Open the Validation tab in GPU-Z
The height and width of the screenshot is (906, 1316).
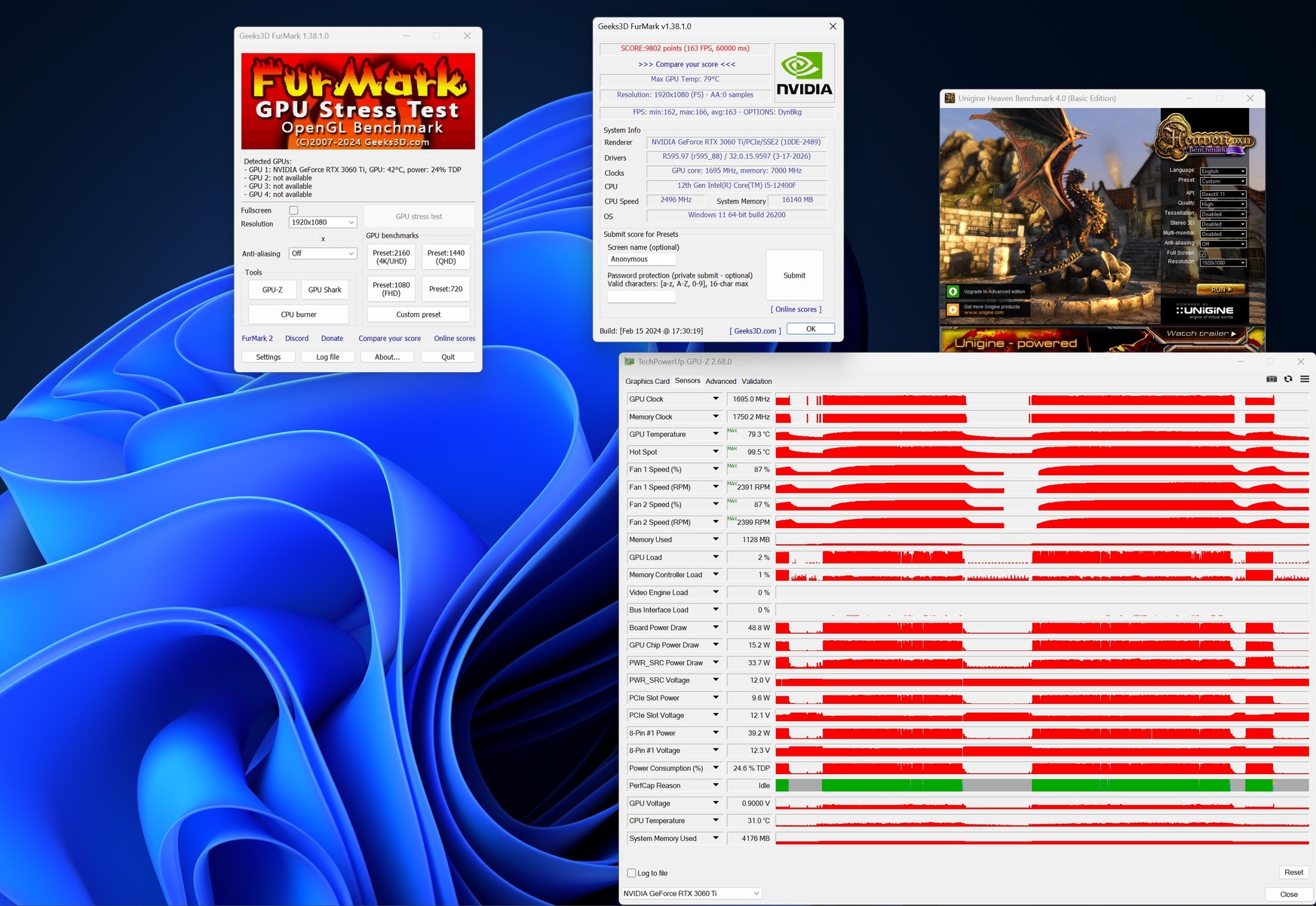756,382
